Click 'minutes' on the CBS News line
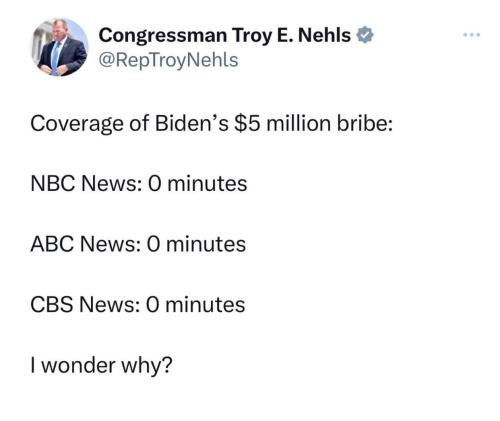The image size is (500, 421). point(205,305)
